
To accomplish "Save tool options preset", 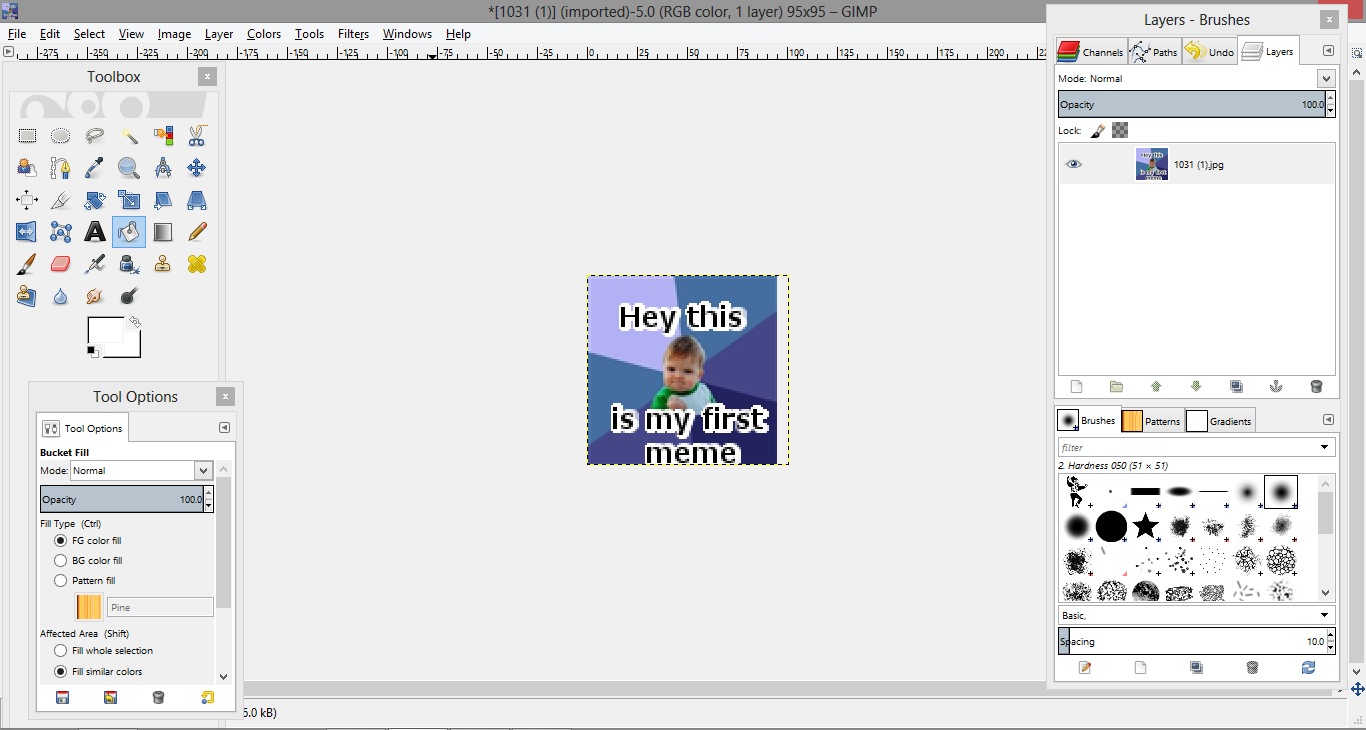I will click(63, 697).
